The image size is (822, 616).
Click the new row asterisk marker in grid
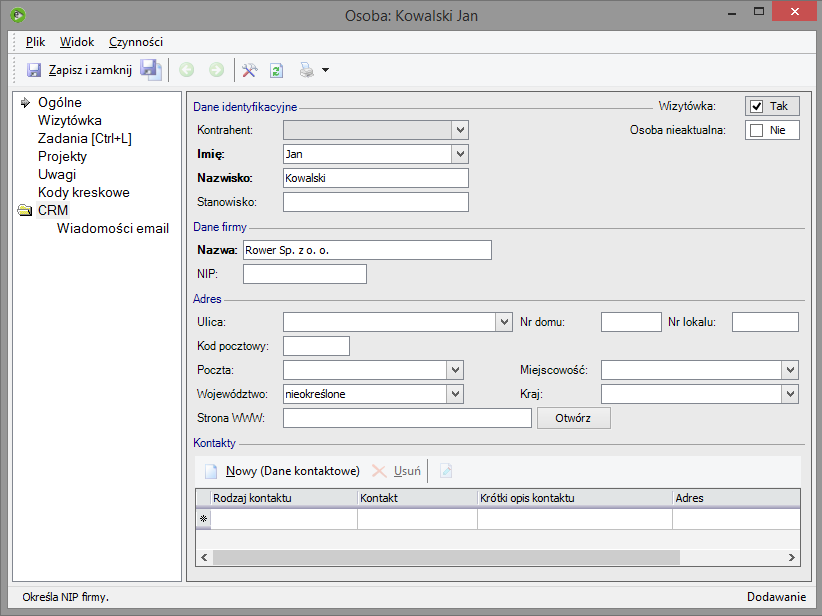pos(203,519)
